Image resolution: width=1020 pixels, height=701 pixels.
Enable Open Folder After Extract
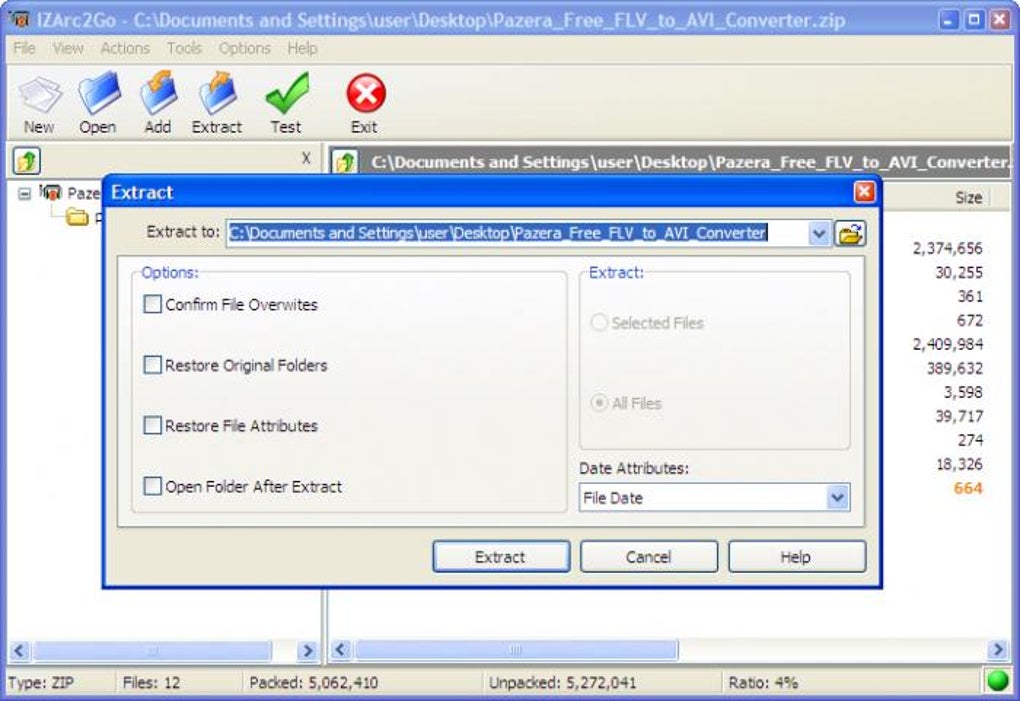[152, 486]
